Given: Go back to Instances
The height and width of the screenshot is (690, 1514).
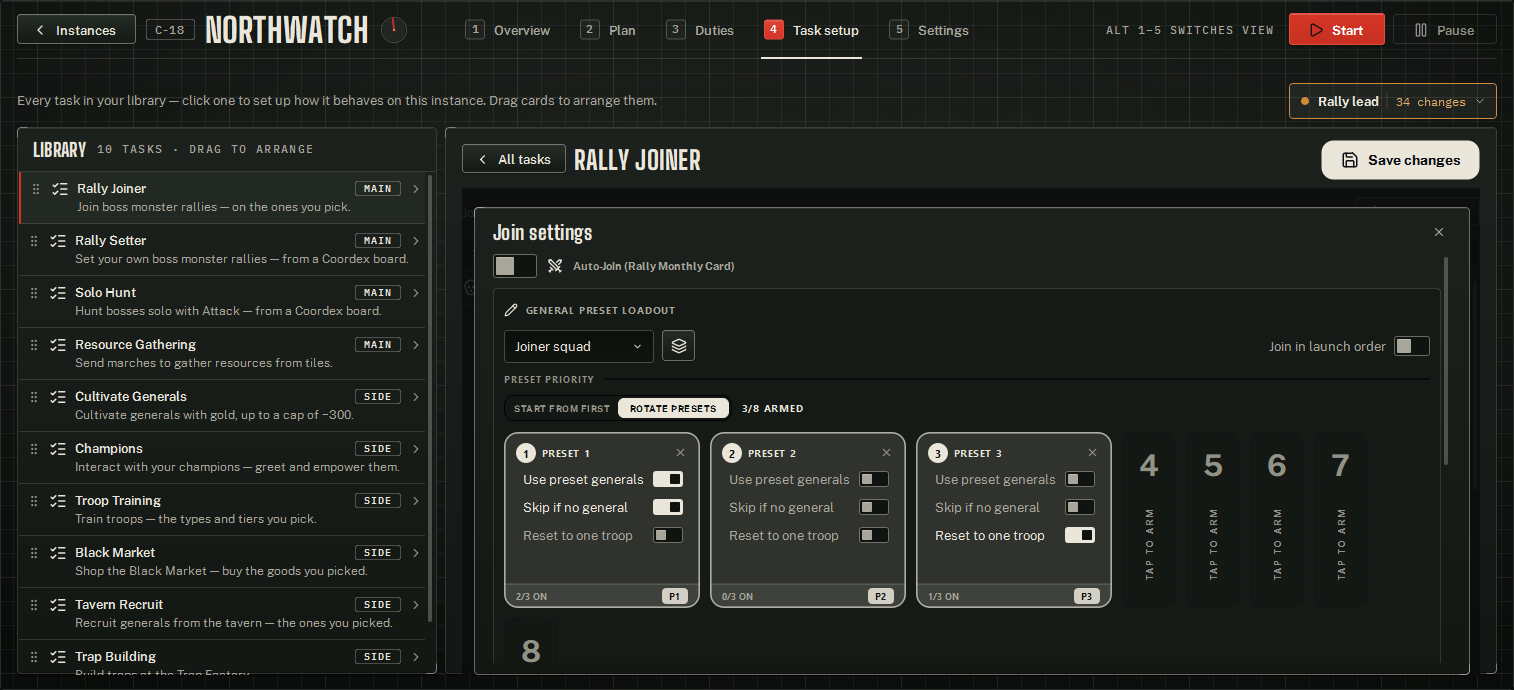Looking at the screenshot, I should click(x=76, y=30).
